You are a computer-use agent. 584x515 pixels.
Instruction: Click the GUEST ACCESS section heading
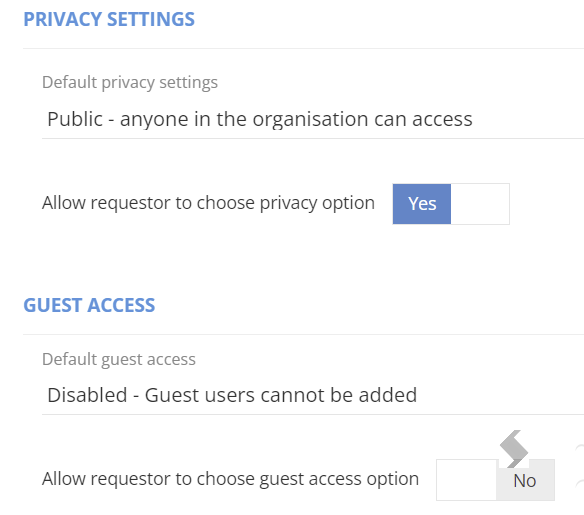tap(89, 305)
